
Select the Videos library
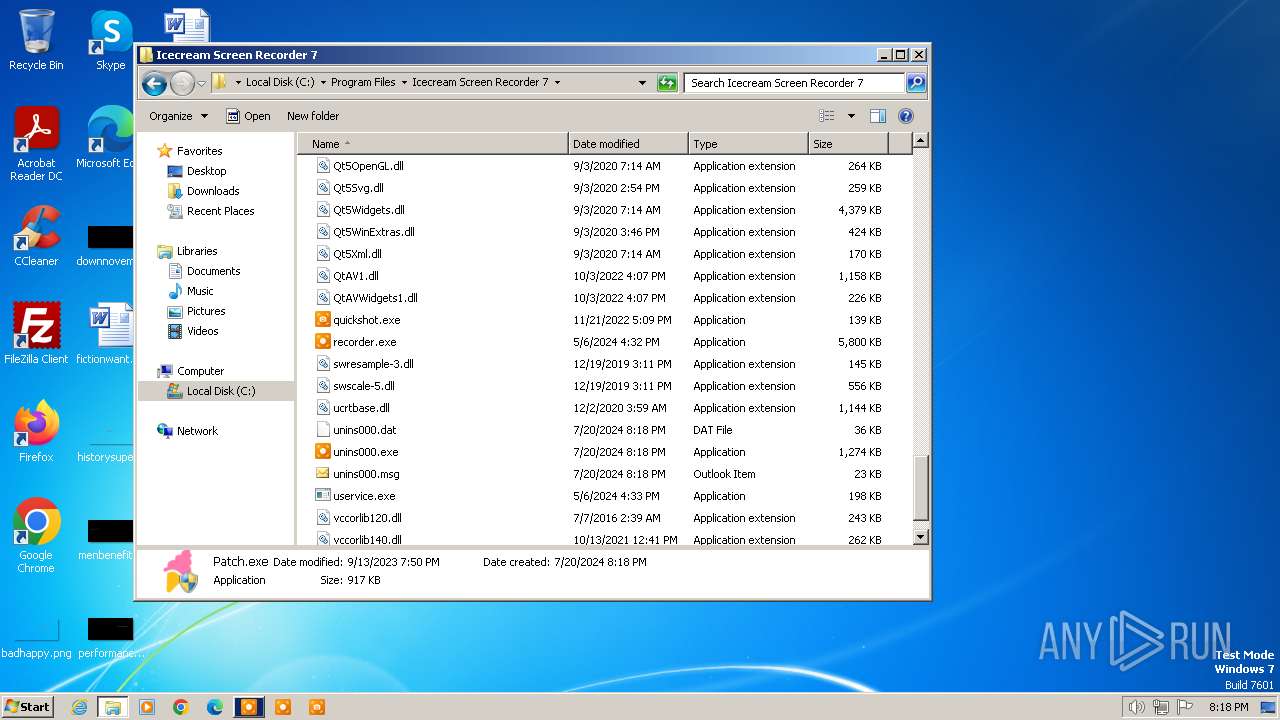click(202, 331)
